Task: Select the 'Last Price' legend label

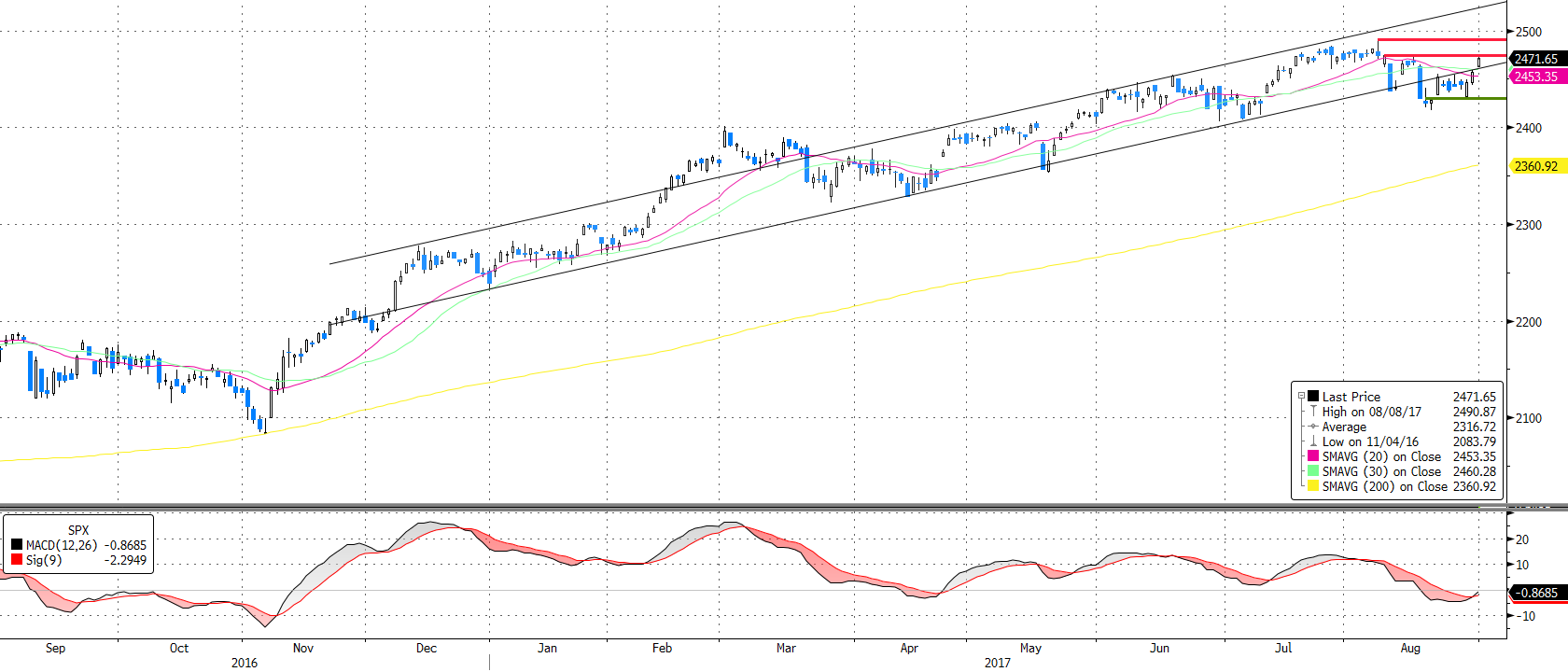Action: click(1351, 397)
